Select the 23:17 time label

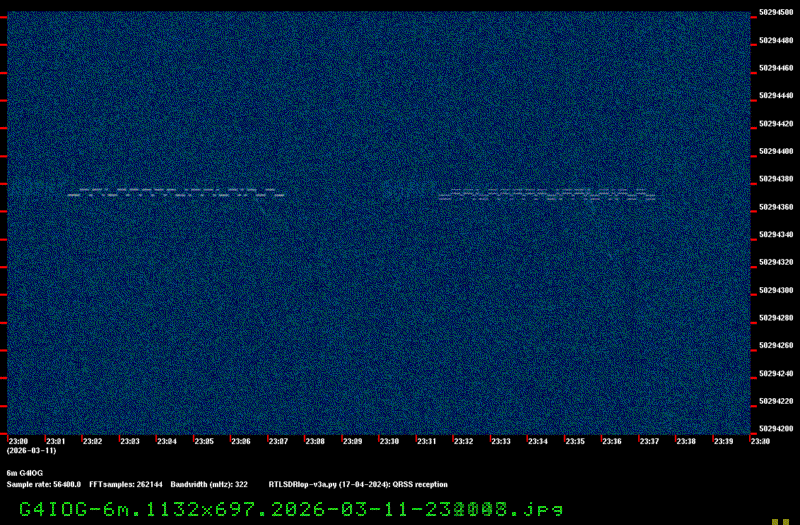point(649,441)
